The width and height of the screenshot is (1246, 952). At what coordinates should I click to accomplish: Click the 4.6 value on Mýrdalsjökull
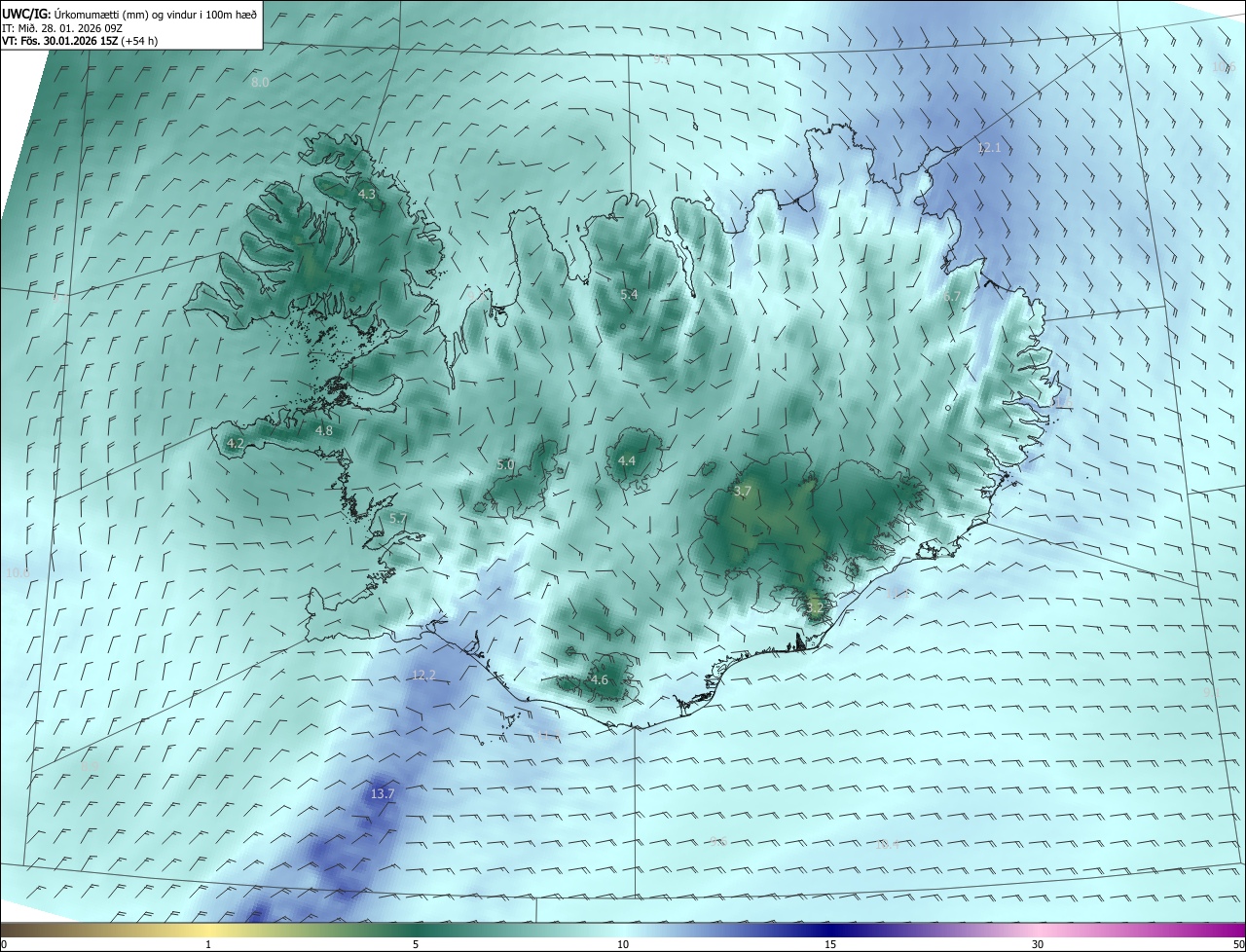pyautogui.click(x=600, y=680)
